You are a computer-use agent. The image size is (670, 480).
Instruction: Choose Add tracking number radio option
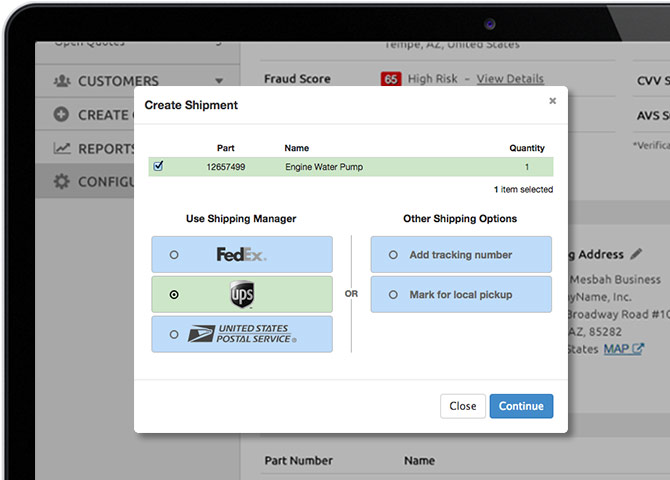click(x=393, y=255)
